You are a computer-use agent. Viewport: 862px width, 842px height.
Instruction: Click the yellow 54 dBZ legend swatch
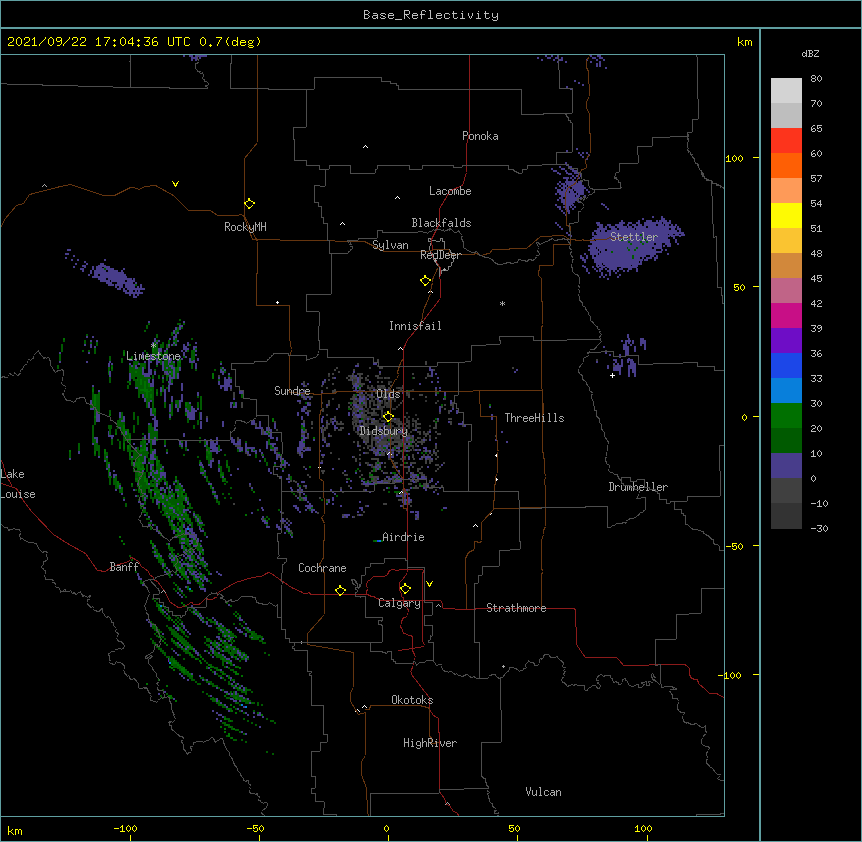tap(786, 215)
